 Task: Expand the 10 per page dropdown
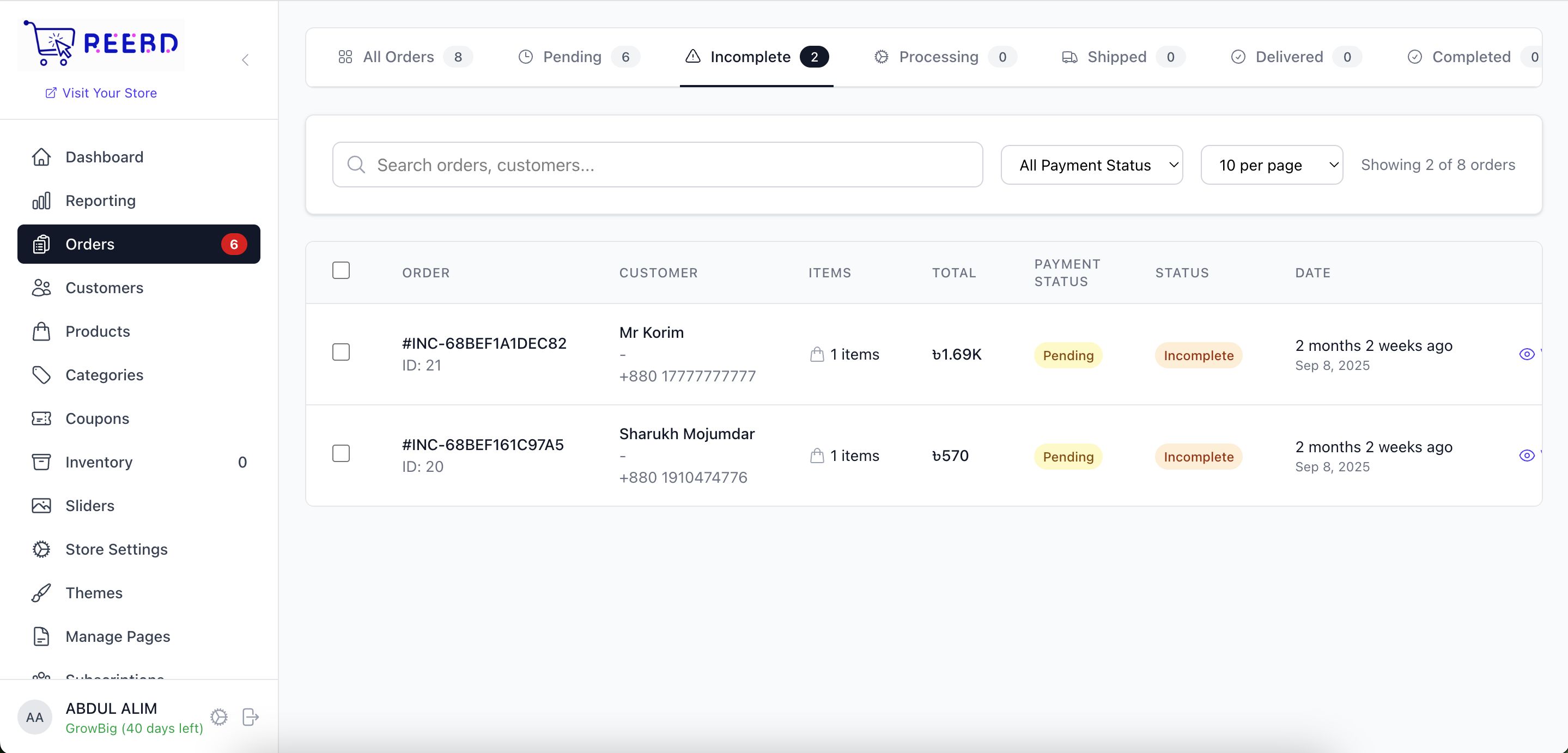tap(1272, 165)
